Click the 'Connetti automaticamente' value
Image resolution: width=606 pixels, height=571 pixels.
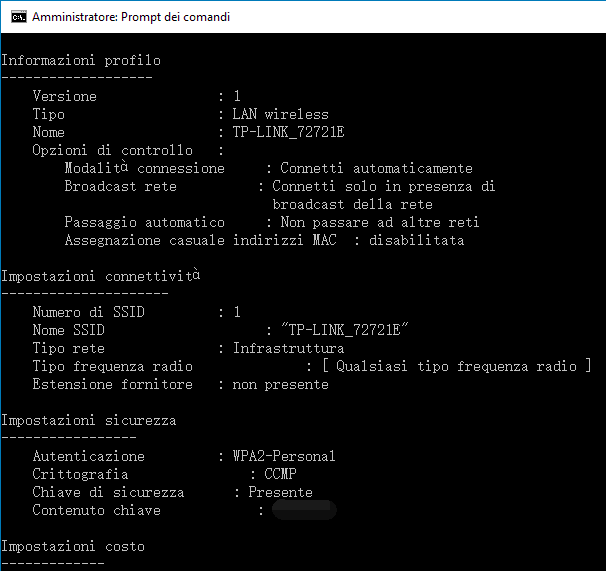click(x=376, y=168)
